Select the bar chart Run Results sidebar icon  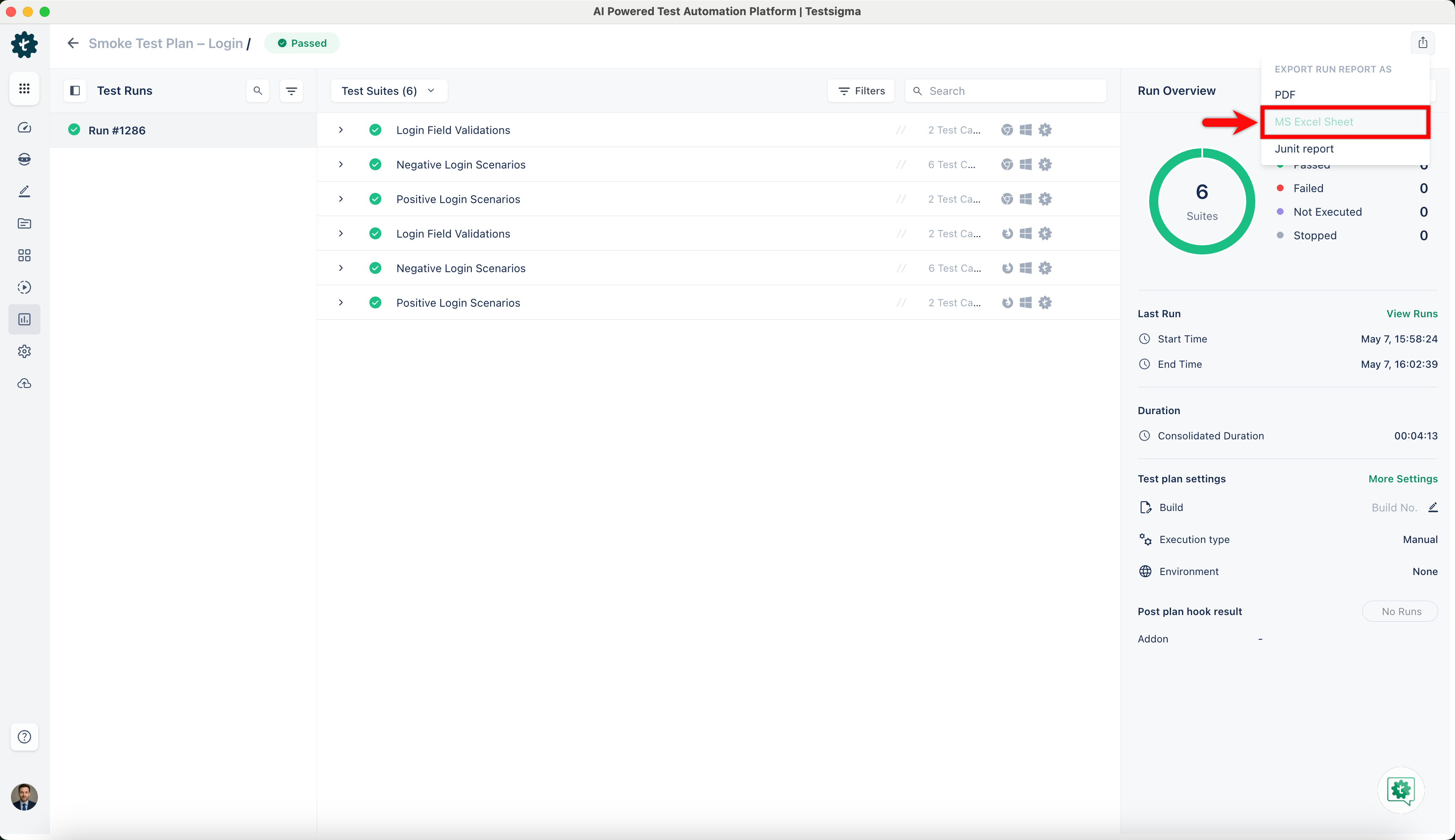click(24, 319)
